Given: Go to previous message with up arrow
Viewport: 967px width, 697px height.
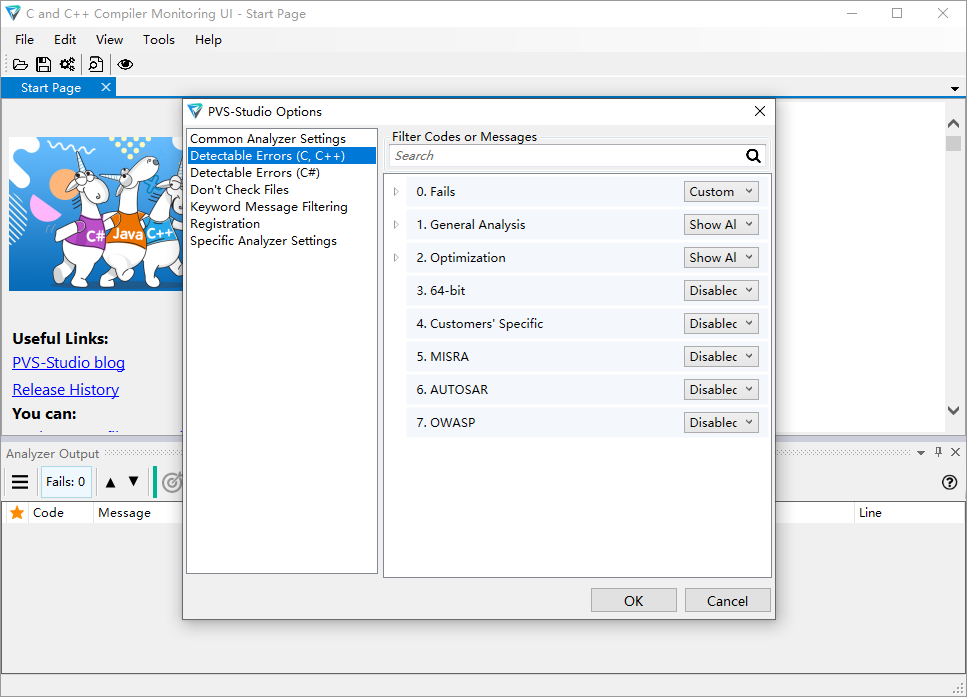Looking at the screenshot, I should click(x=110, y=482).
